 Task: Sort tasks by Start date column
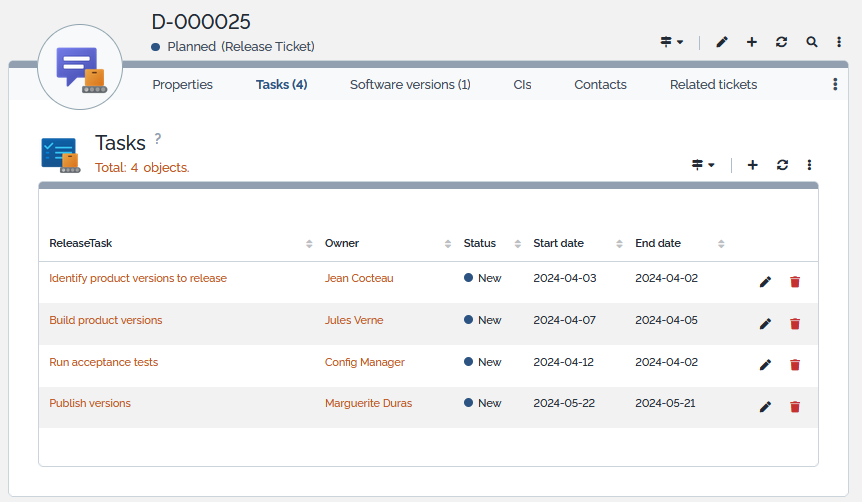coord(619,244)
